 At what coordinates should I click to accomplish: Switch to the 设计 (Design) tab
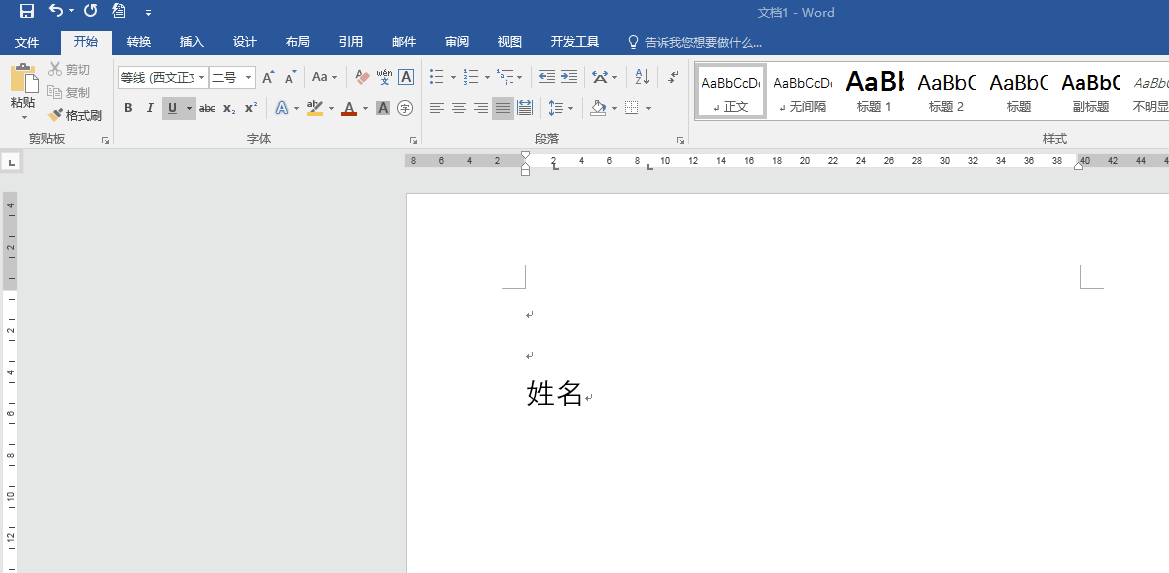(x=245, y=42)
